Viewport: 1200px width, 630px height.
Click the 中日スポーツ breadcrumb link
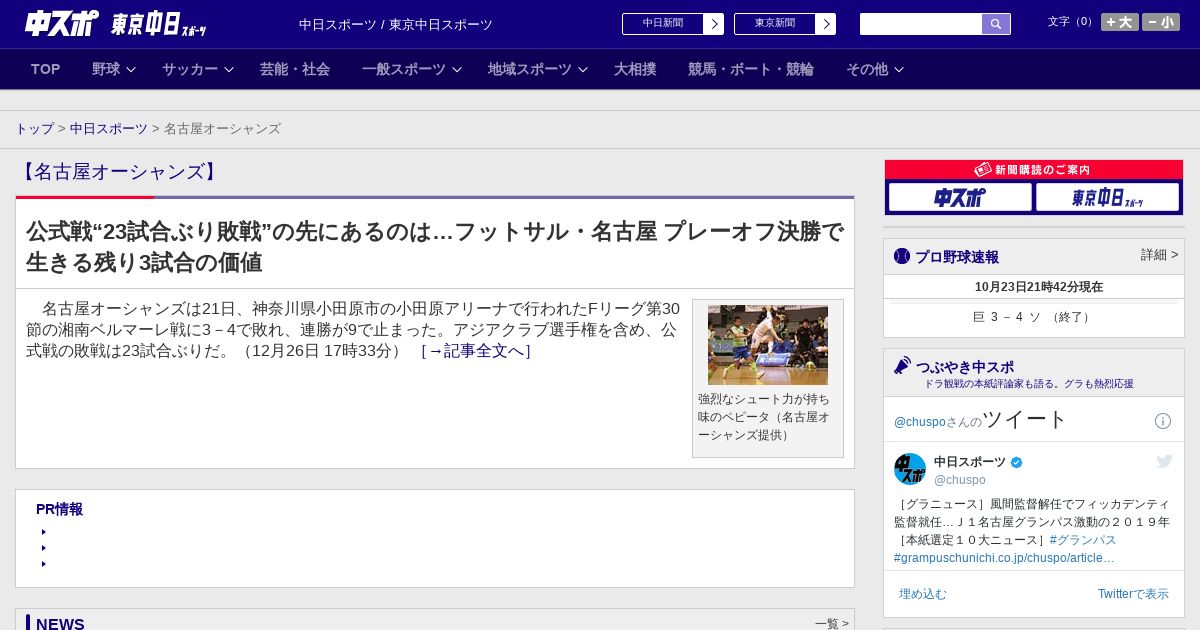(x=109, y=129)
